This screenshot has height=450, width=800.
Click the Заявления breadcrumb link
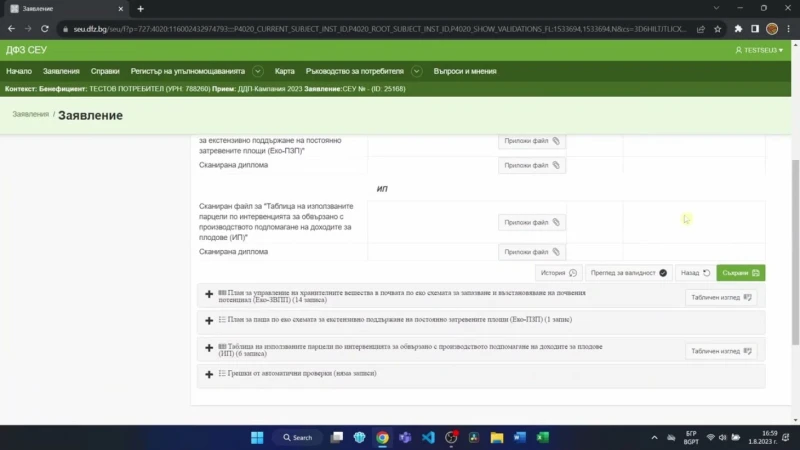31,114
